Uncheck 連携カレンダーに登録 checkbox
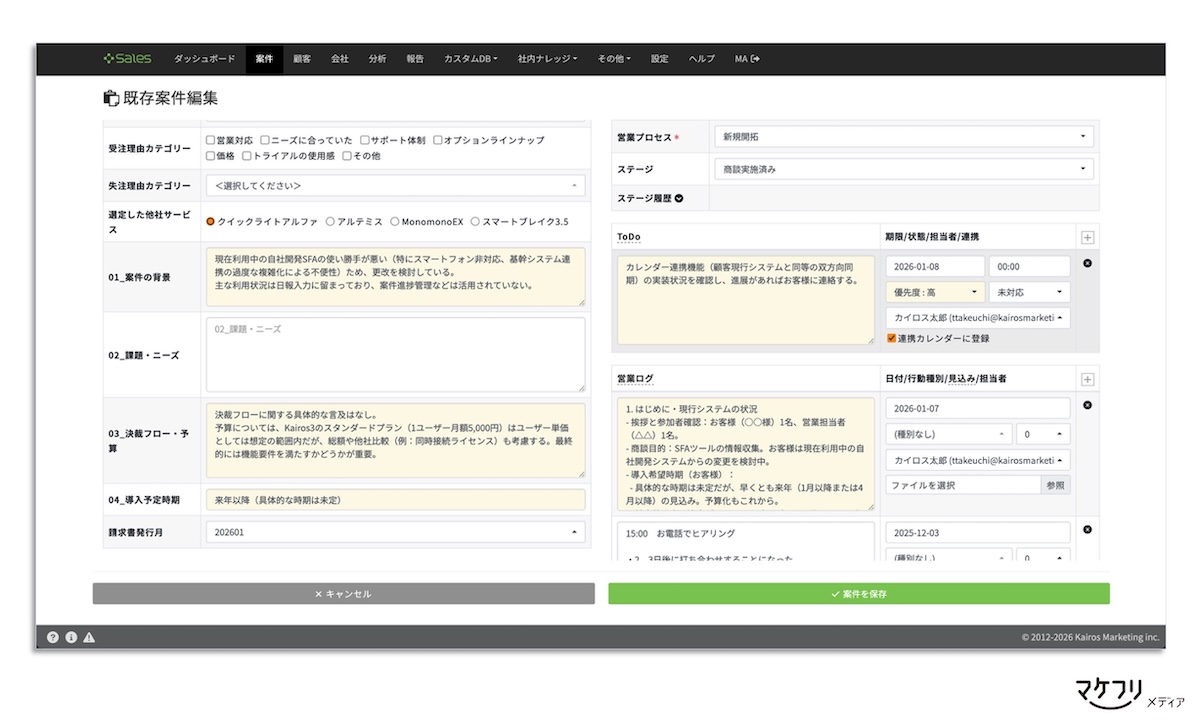 pyautogui.click(x=892, y=338)
